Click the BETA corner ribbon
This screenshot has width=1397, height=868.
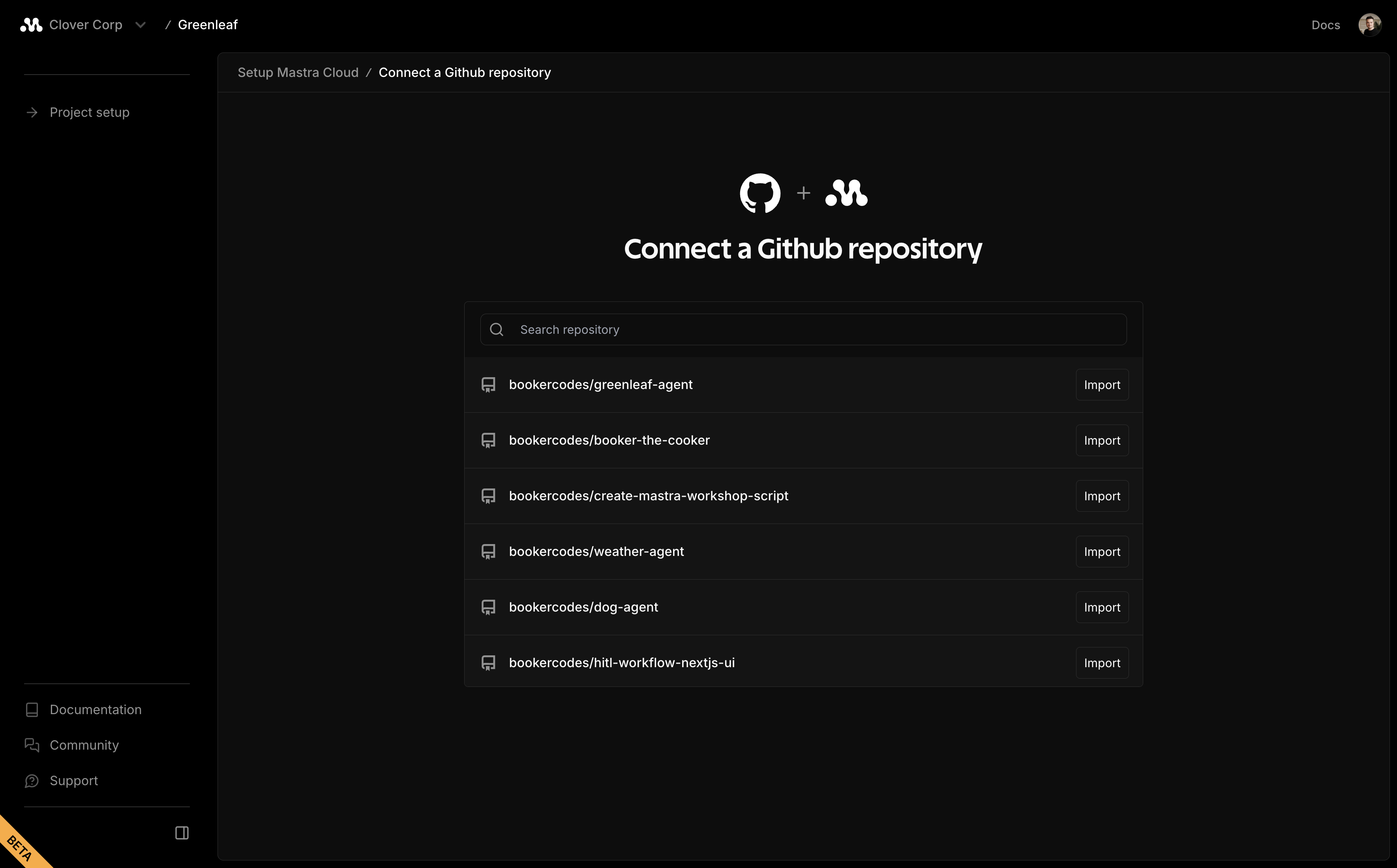[x=19, y=847]
